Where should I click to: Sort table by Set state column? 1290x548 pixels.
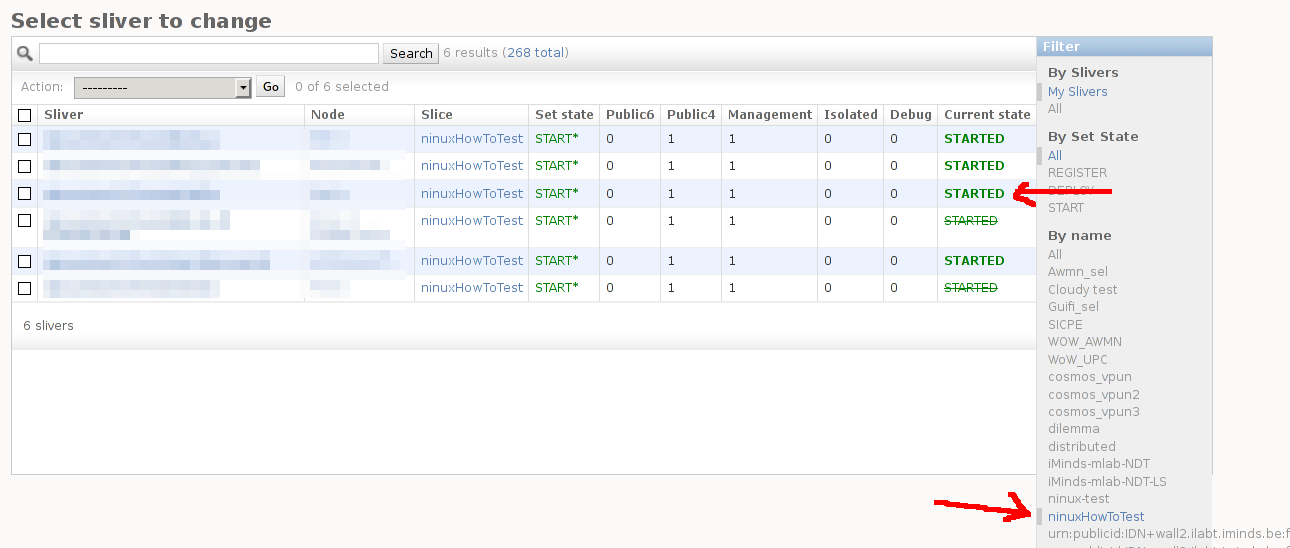(564, 115)
